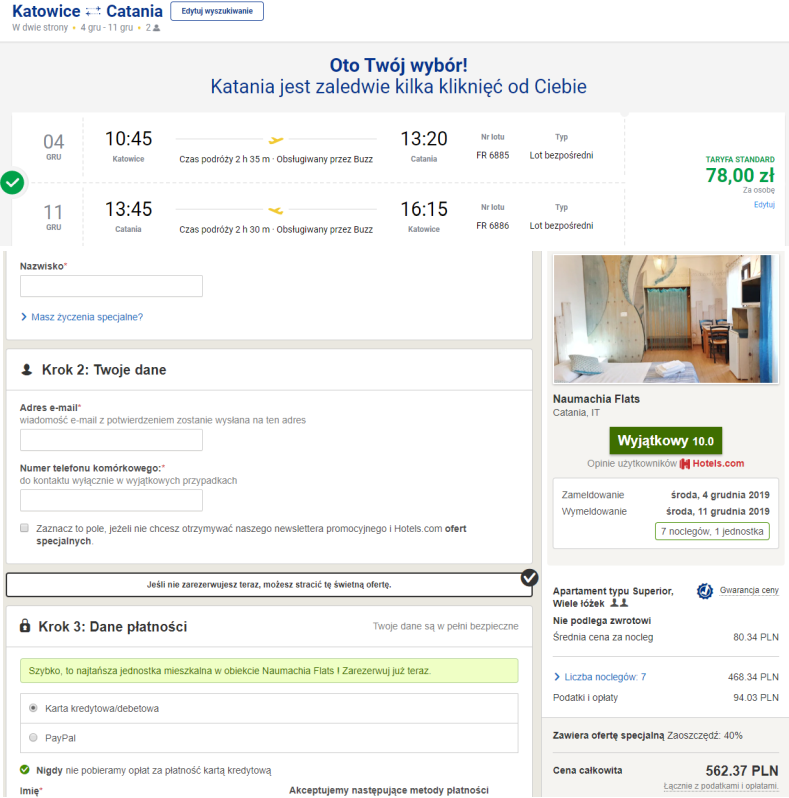Focus the Adres e-mail text field
The image size is (789, 798).
(111, 440)
